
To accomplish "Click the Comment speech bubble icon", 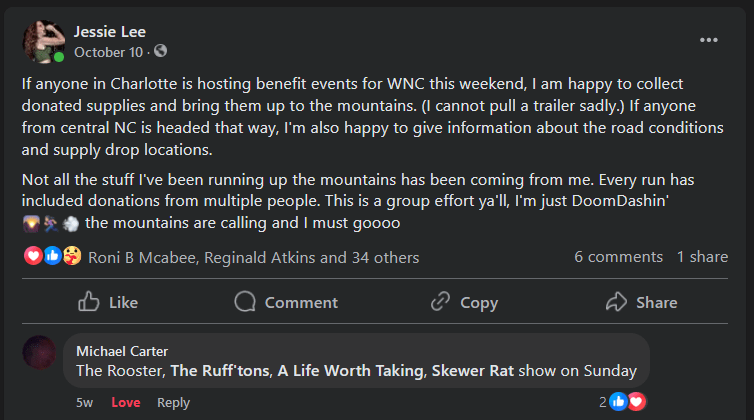I will 245,302.
